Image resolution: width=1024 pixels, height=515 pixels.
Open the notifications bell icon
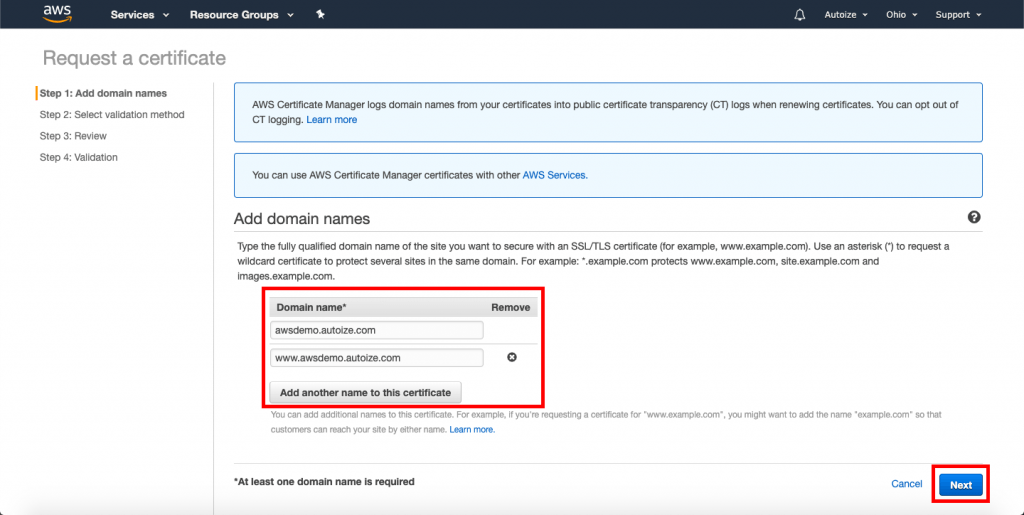[x=799, y=14]
